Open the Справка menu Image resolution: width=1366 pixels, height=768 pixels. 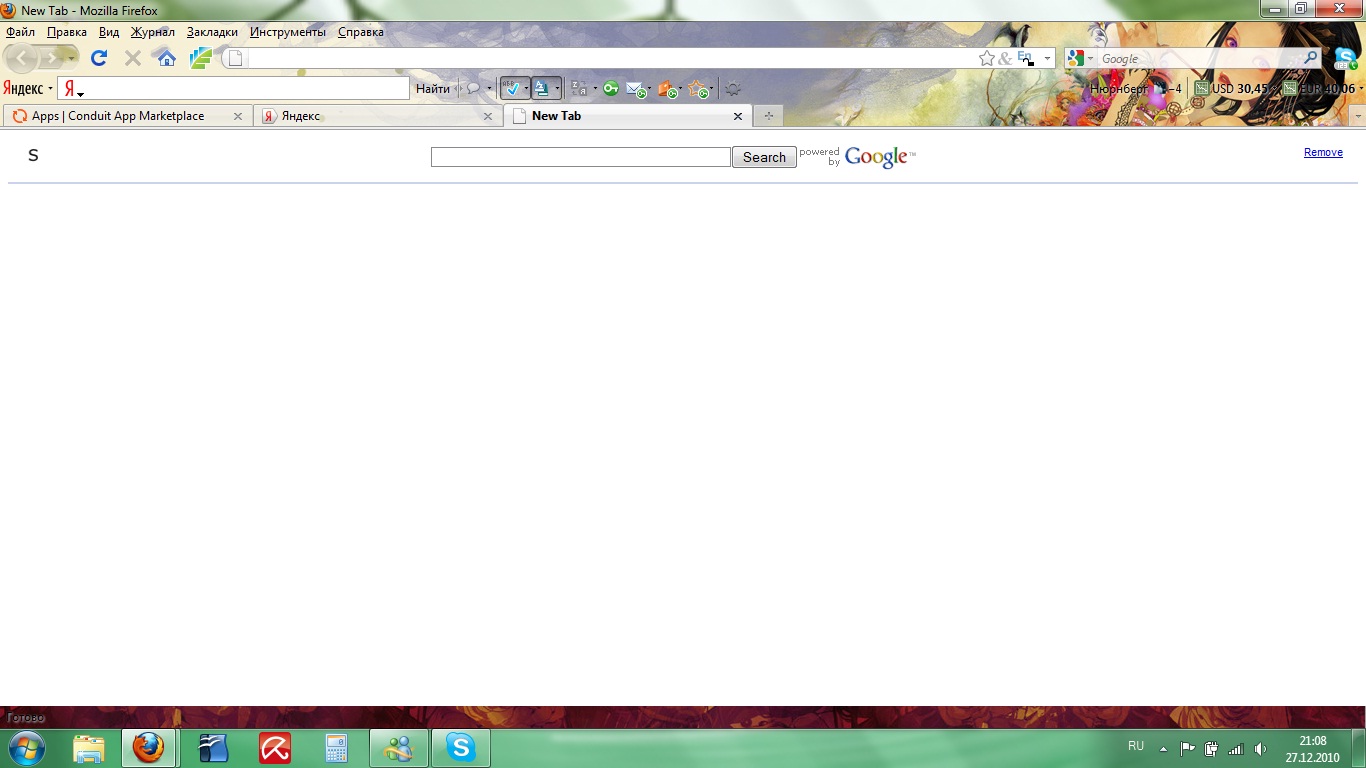[x=361, y=32]
